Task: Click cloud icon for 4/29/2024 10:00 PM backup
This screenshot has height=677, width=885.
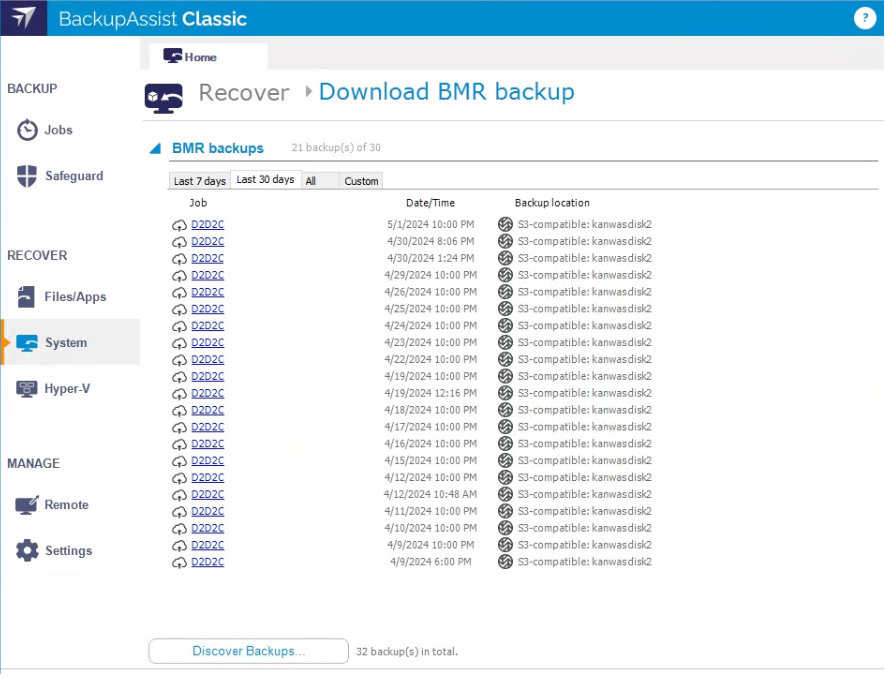Action: pyautogui.click(x=179, y=276)
